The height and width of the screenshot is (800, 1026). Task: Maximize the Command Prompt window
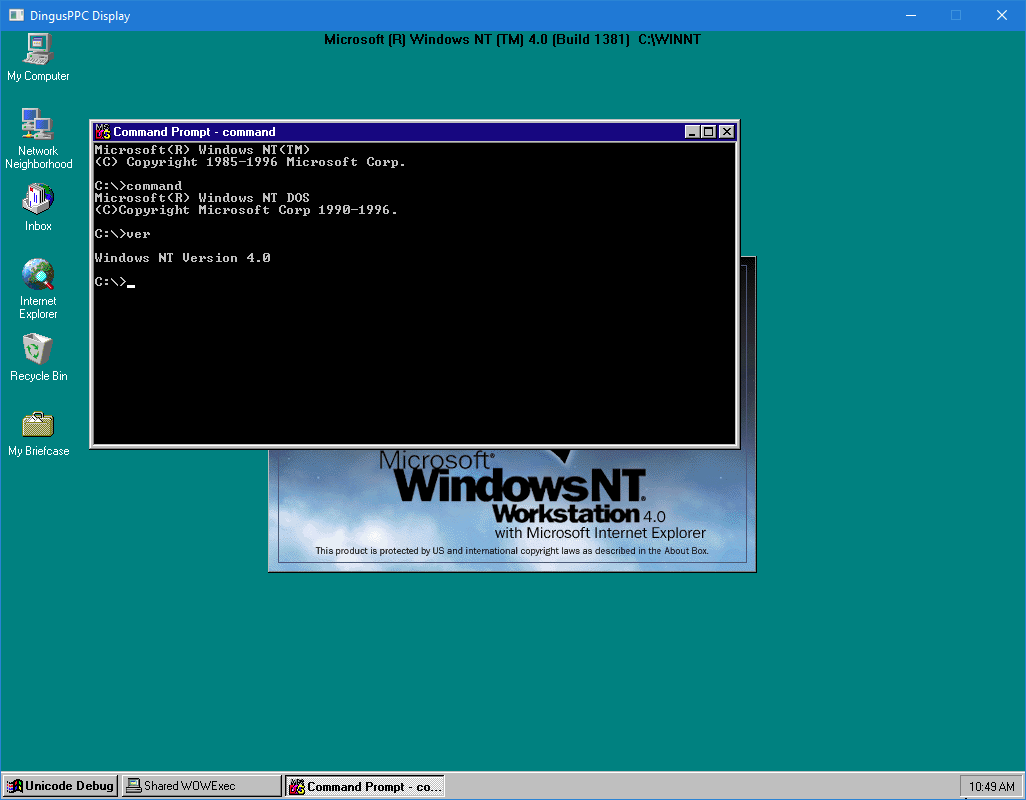coord(709,131)
